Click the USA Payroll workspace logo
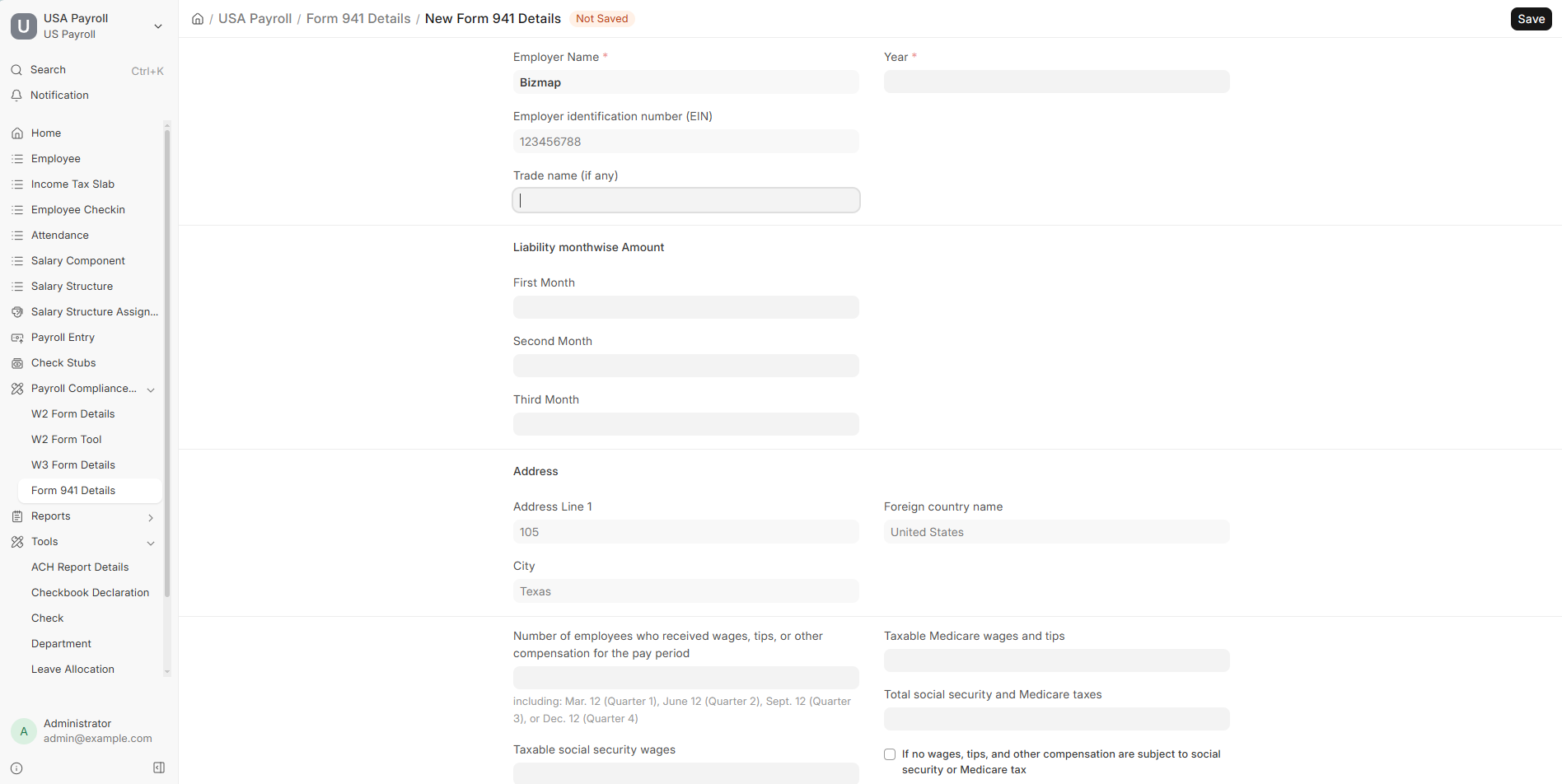Viewport: 1562px width, 784px height. tap(24, 26)
